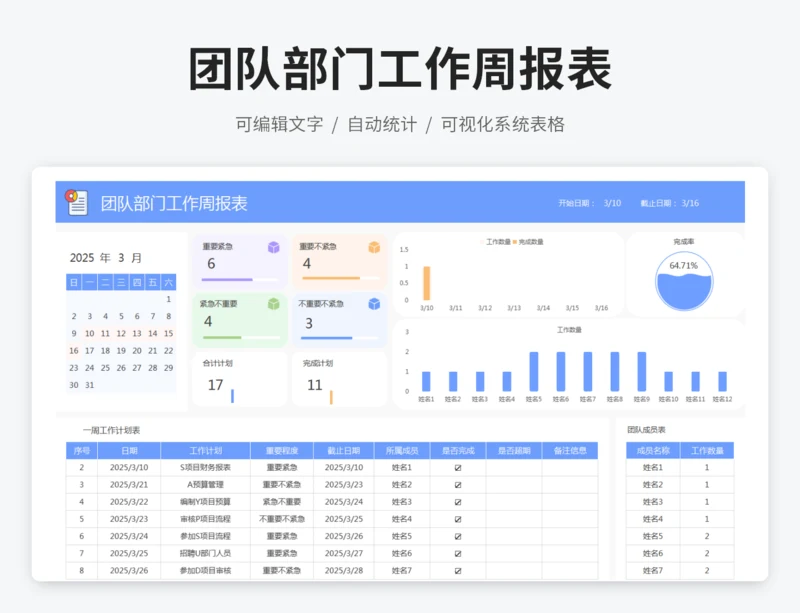Viewport: 800px width, 613px height.
Task: Click 姓名6 in team member table
Action: 653,554
